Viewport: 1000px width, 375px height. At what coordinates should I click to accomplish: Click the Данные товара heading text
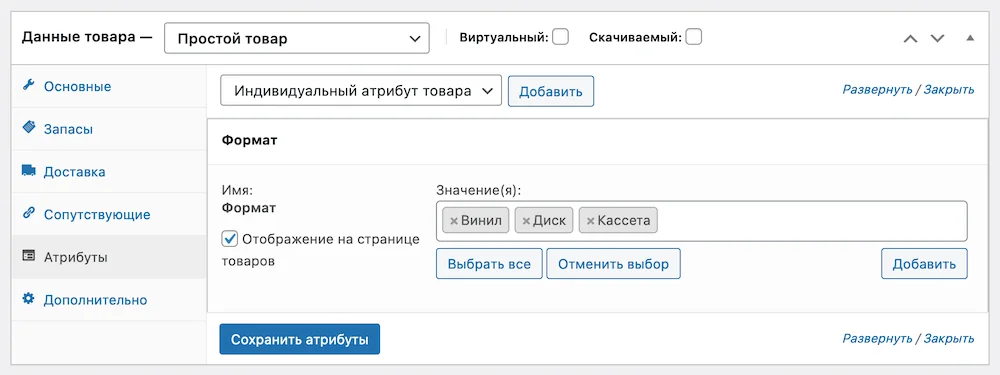tap(80, 38)
